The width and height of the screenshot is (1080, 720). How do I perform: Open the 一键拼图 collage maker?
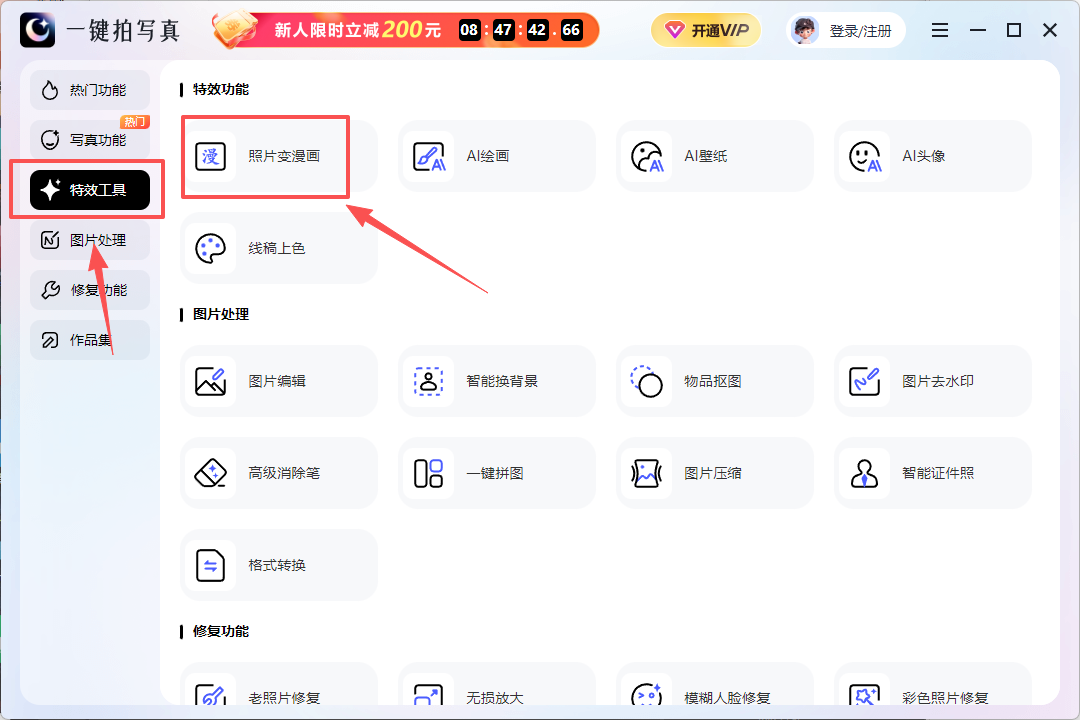(497, 472)
